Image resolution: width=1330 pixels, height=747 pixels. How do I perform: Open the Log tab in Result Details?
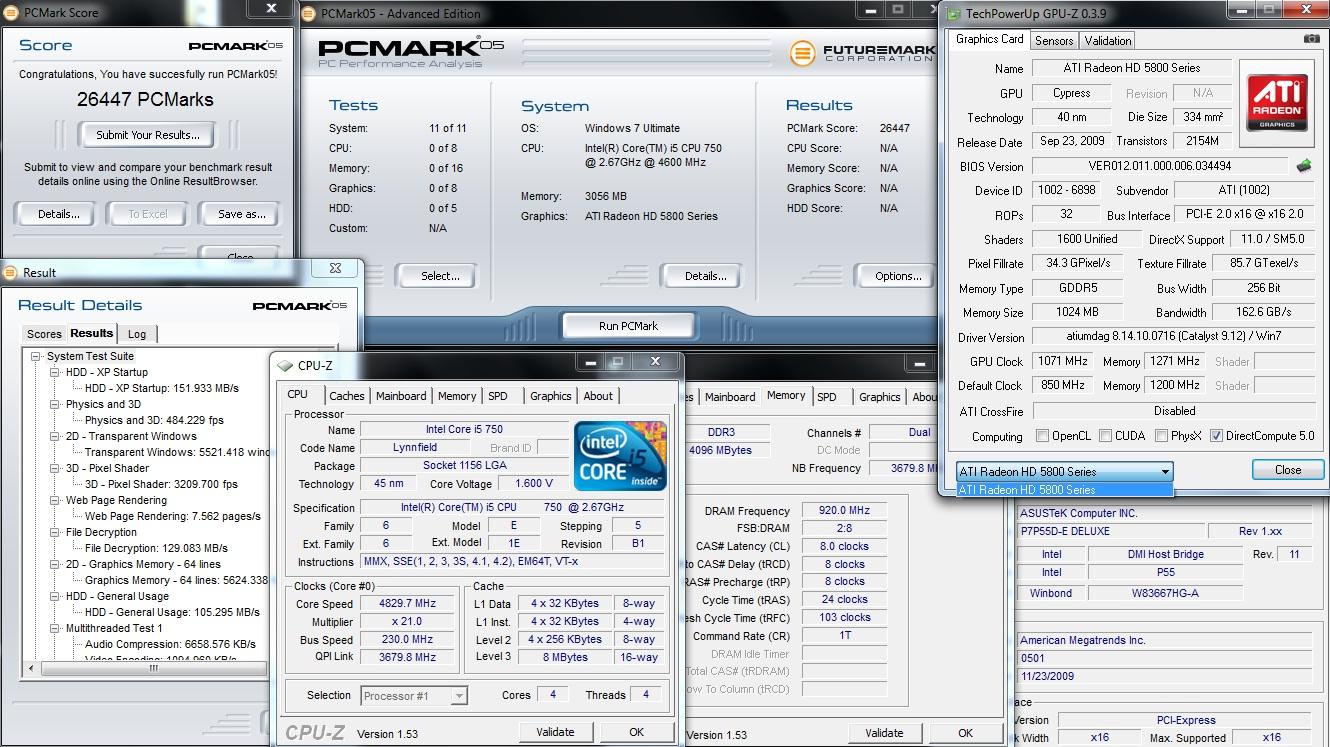click(137, 334)
